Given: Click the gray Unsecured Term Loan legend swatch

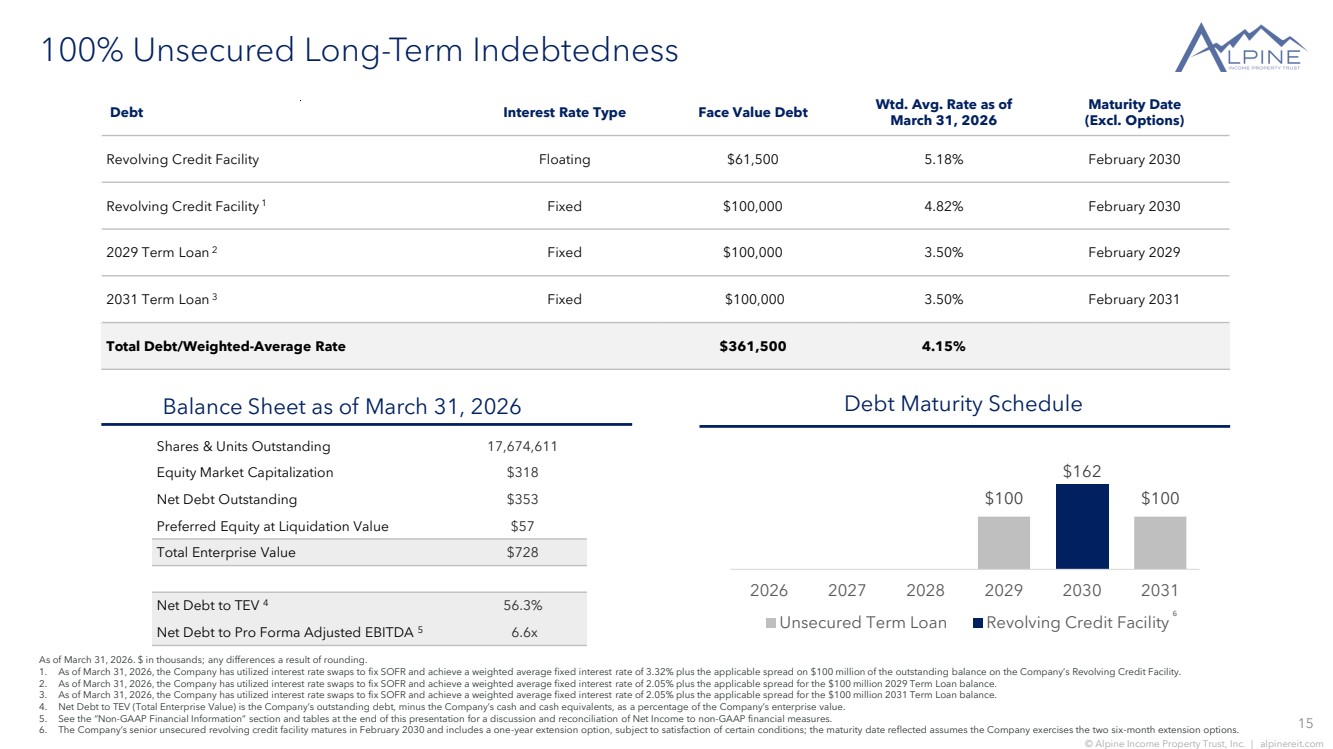Looking at the screenshot, I should tap(771, 623).
